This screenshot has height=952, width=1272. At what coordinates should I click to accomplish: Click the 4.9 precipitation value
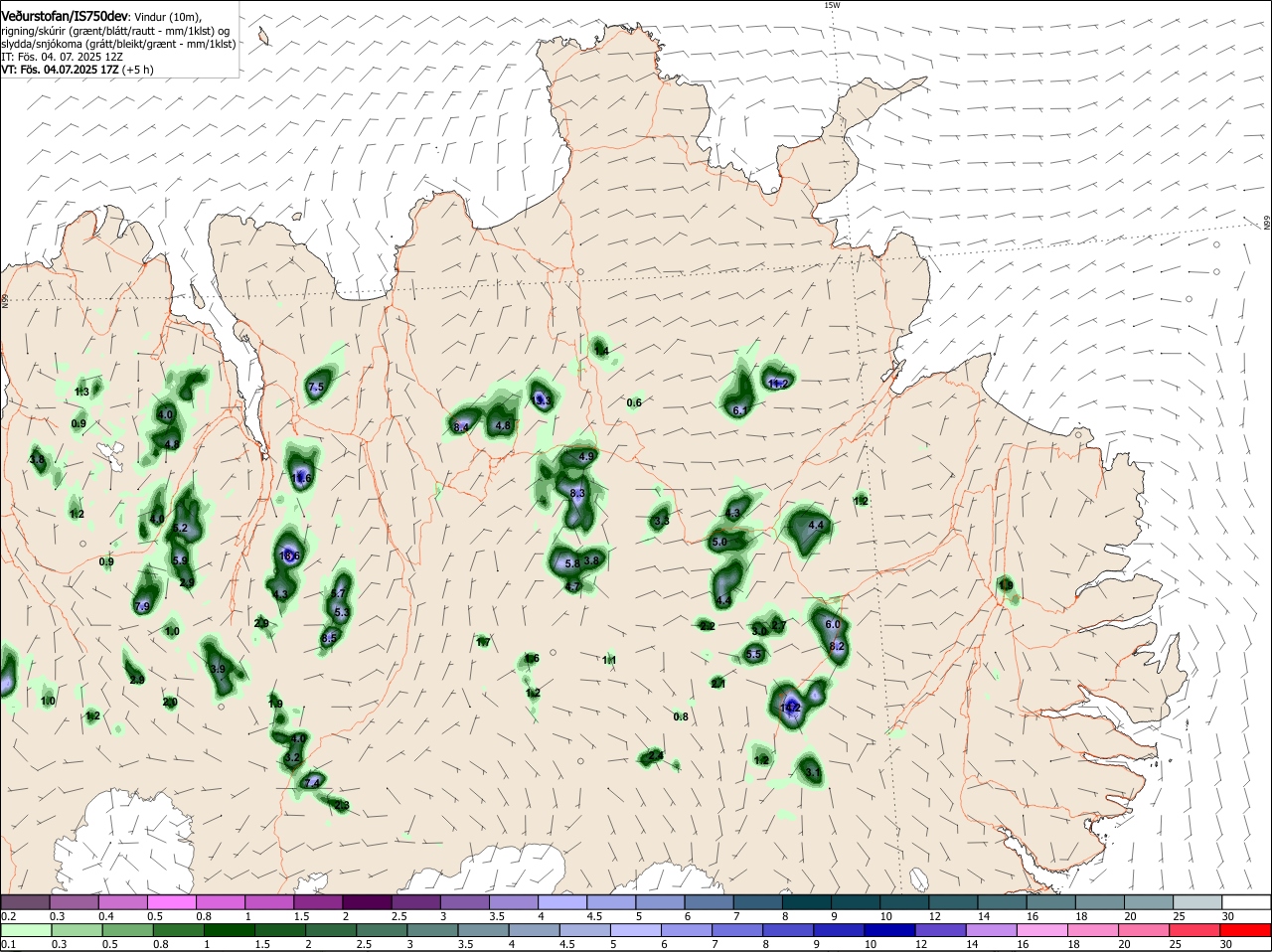tap(586, 456)
